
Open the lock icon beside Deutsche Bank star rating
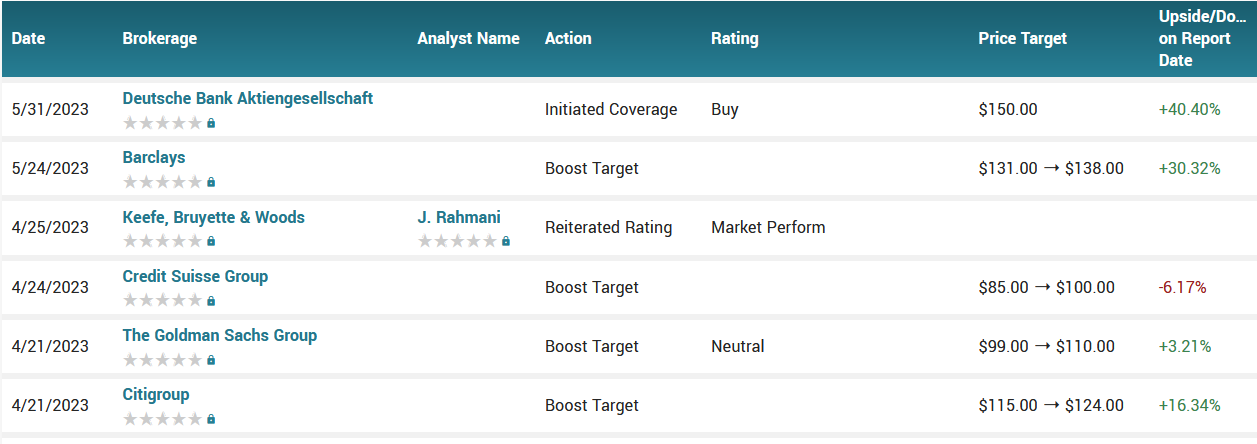(x=211, y=124)
